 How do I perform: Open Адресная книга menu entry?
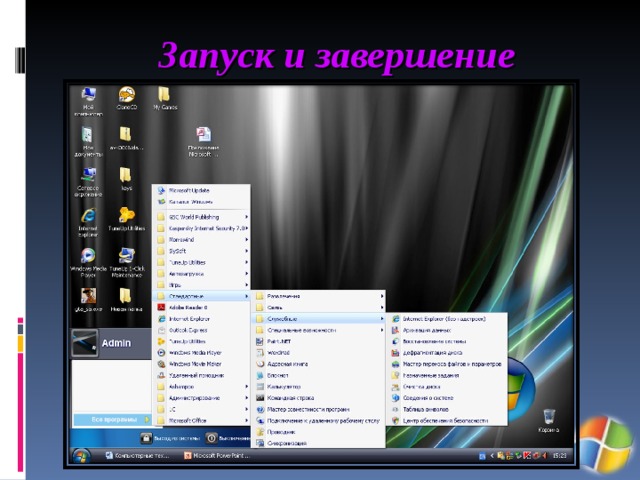click(x=319, y=364)
